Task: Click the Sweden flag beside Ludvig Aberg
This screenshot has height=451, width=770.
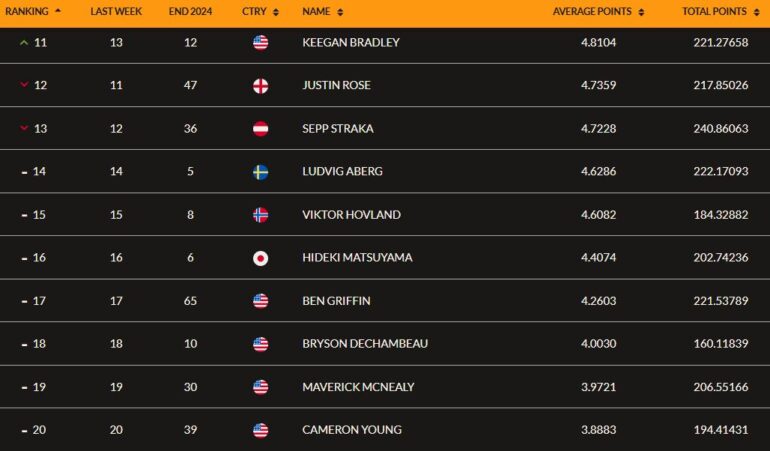Action: 261,172
